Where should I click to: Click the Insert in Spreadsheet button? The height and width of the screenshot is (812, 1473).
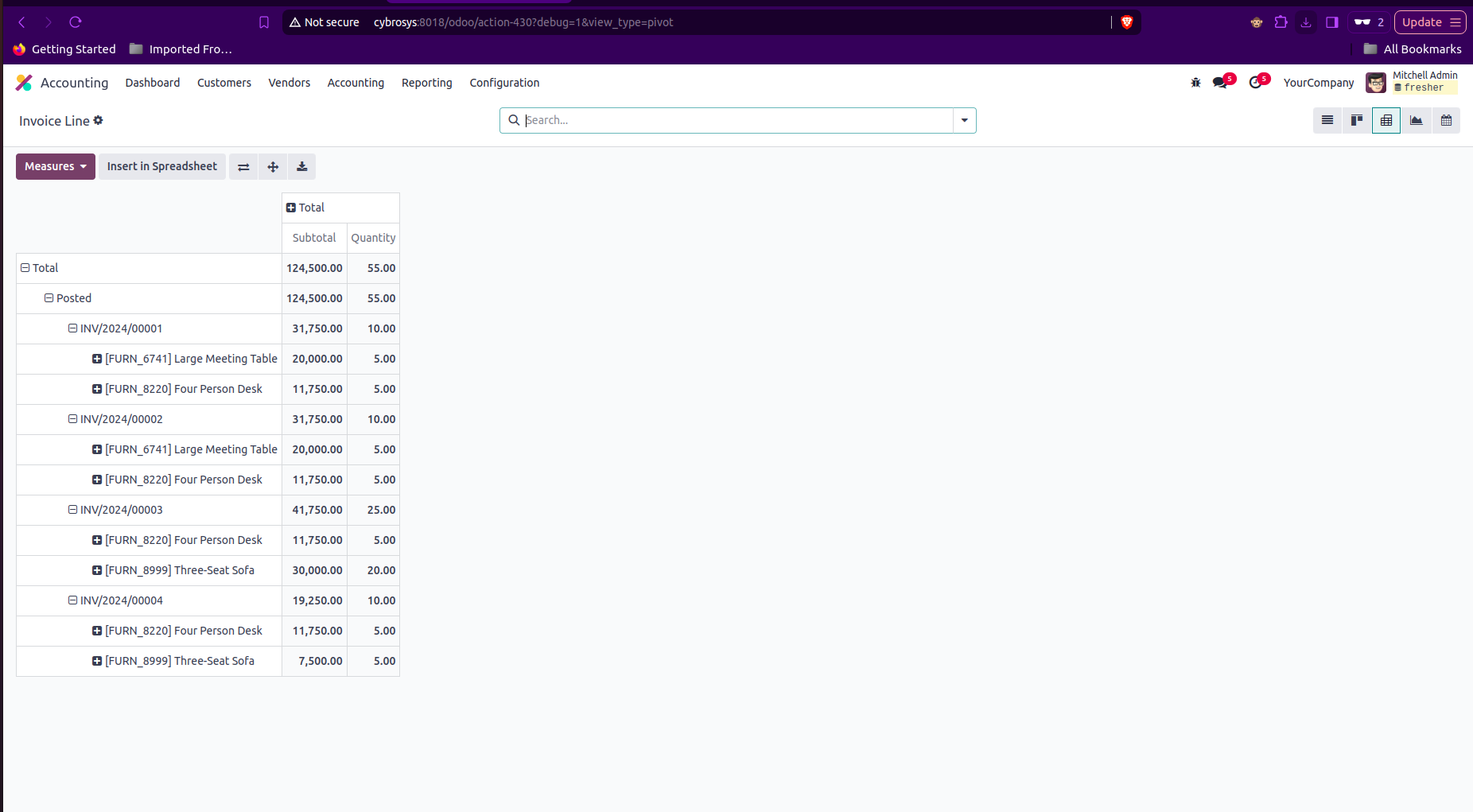pyautogui.click(x=162, y=166)
